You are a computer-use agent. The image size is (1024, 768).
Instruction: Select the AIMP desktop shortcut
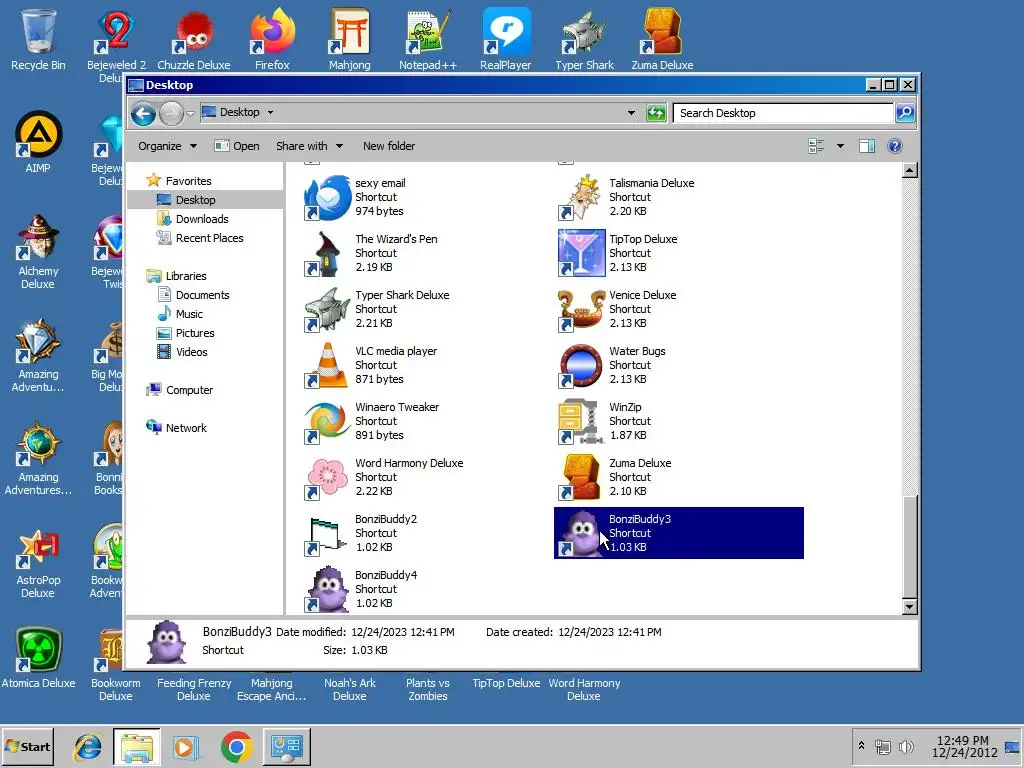[38, 142]
